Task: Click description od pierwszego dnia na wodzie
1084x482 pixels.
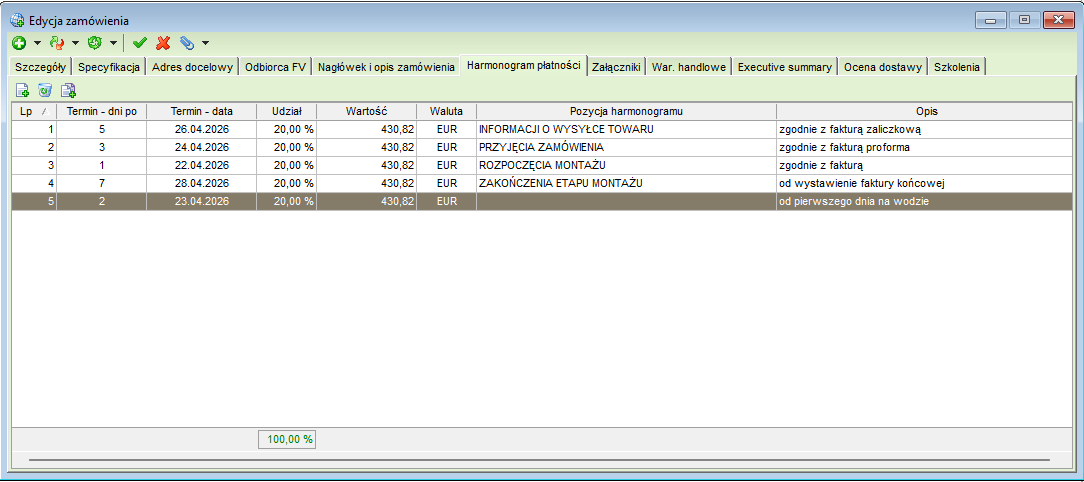Action: click(924, 201)
